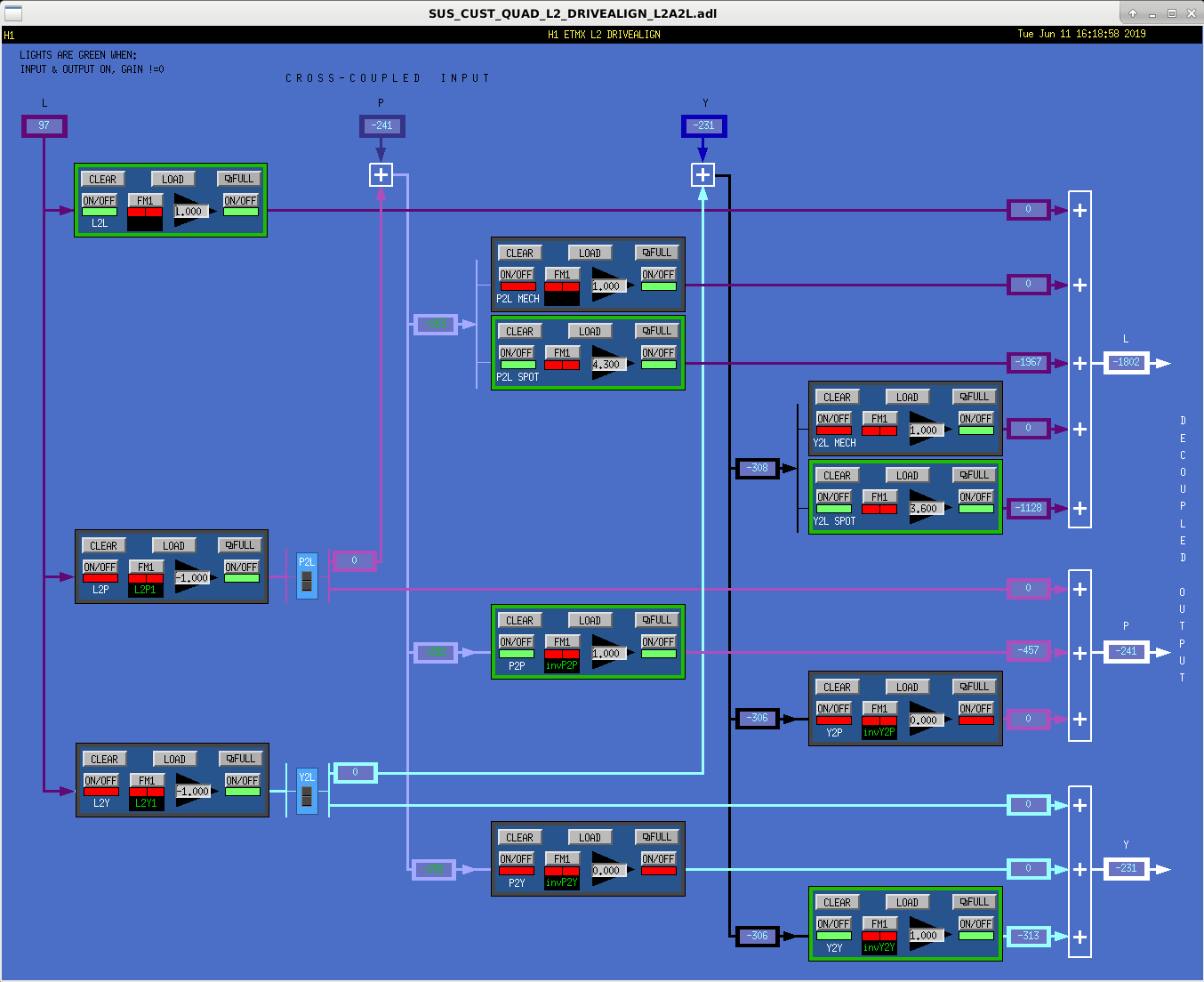Edit the -1.000 gain of L2P
The height and width of the screenshot is (982, 1204).
click(x=192, y=578)
